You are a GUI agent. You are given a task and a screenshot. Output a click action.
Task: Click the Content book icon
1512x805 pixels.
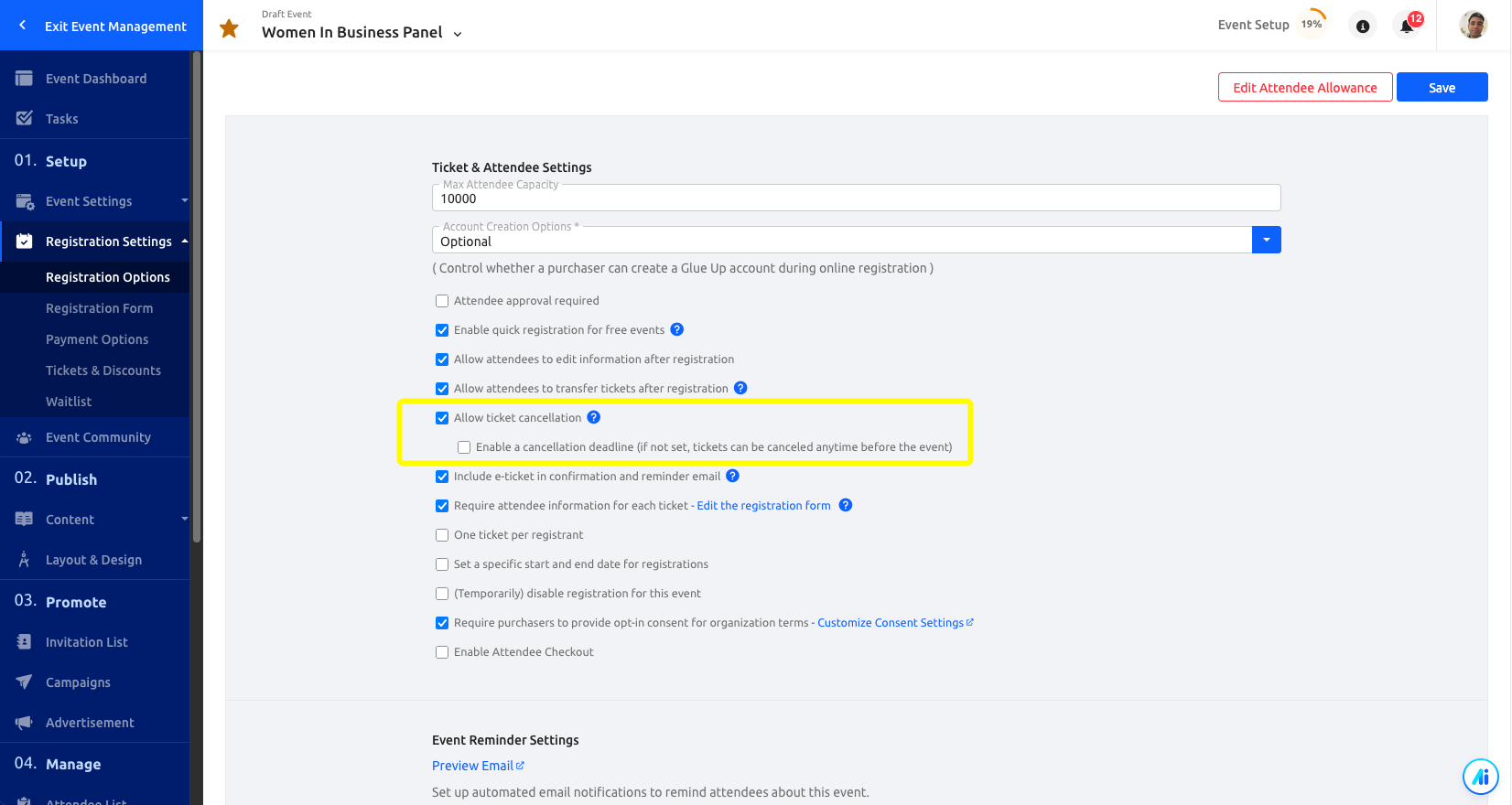(x=24, y=520)
